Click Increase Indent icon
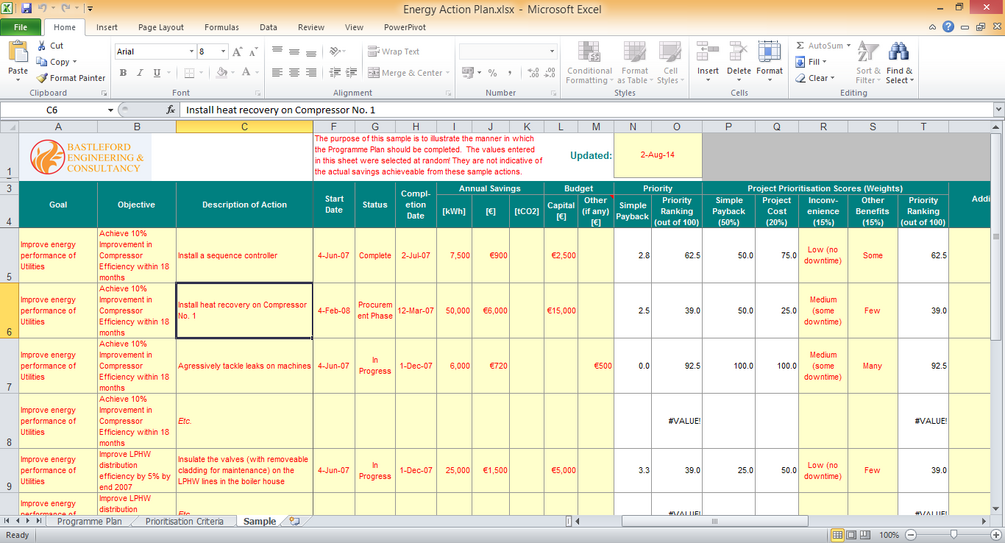The height and width of the screenshot is (543, 1005). [351, 72]
